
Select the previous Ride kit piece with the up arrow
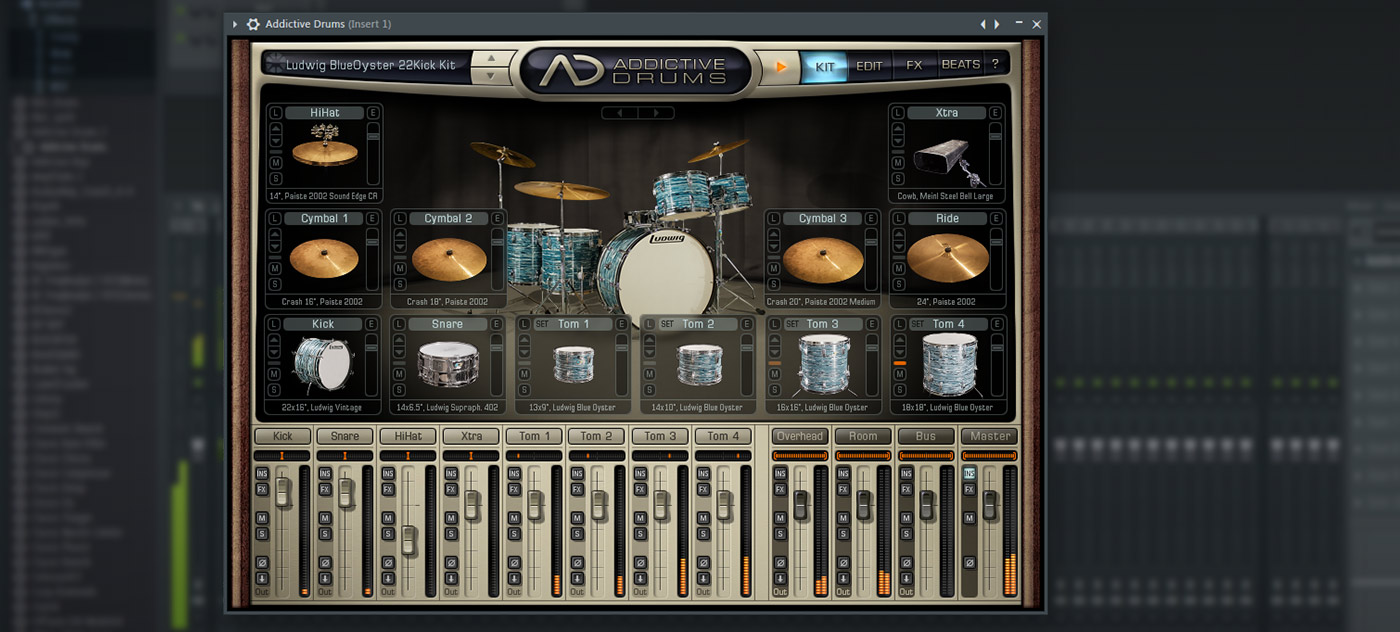click(x=898, y=236)
